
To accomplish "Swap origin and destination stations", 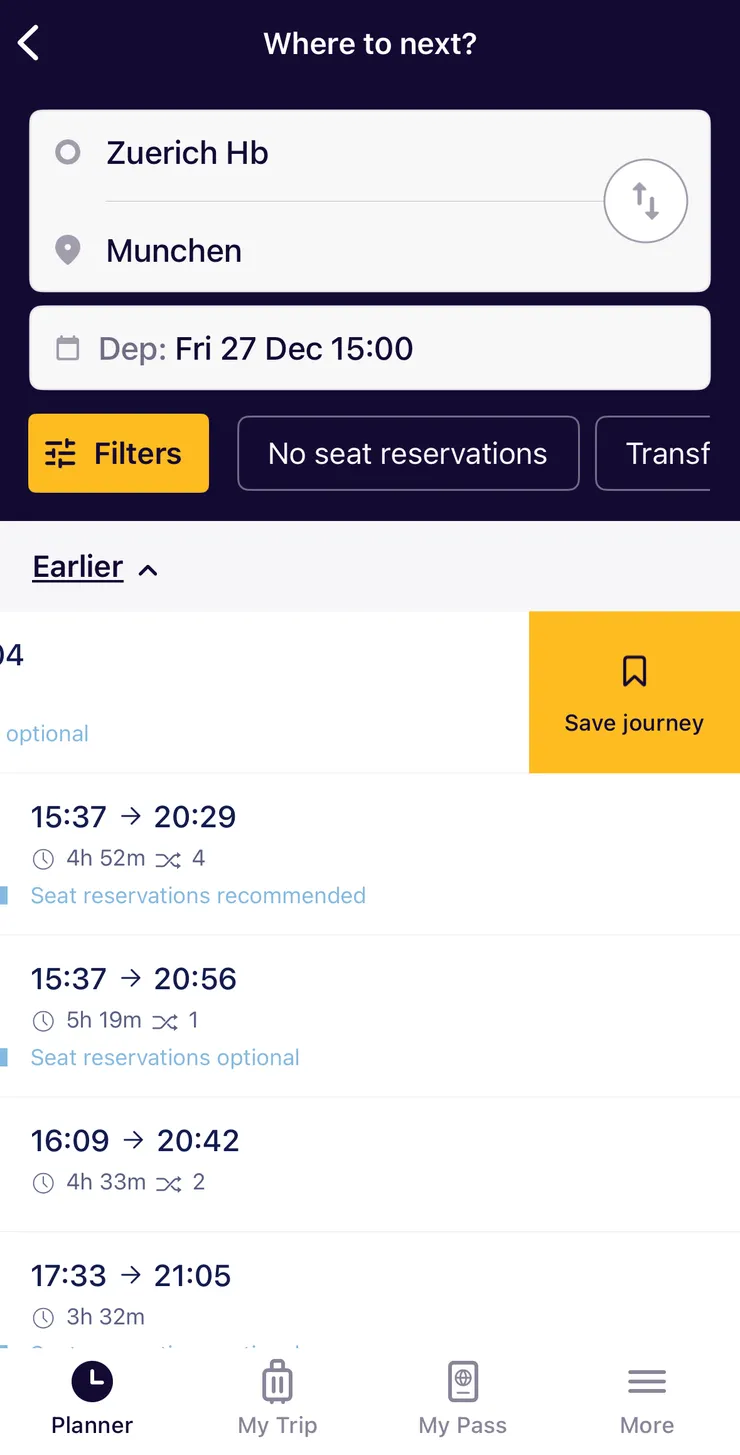I will [x=645, y=202].
